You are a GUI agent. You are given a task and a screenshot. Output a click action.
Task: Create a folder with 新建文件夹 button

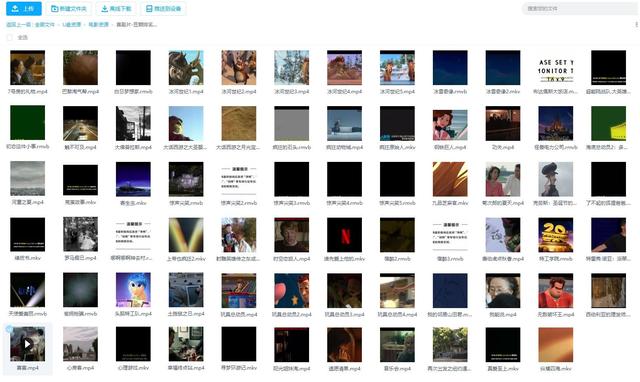(x=69, y=9)
